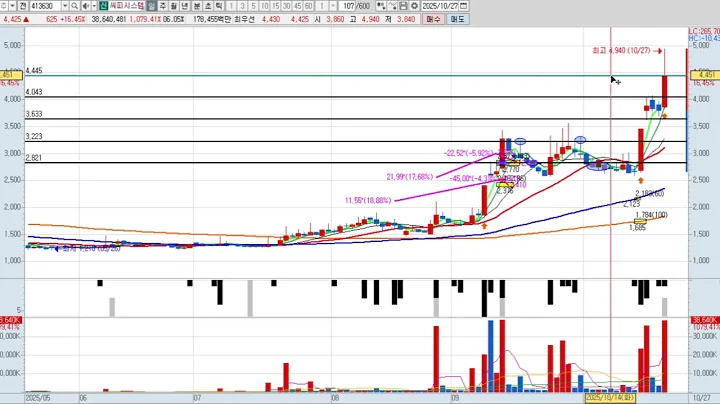Click the line indicator tool icon
720x404 pixels.
tap(392, 6)
